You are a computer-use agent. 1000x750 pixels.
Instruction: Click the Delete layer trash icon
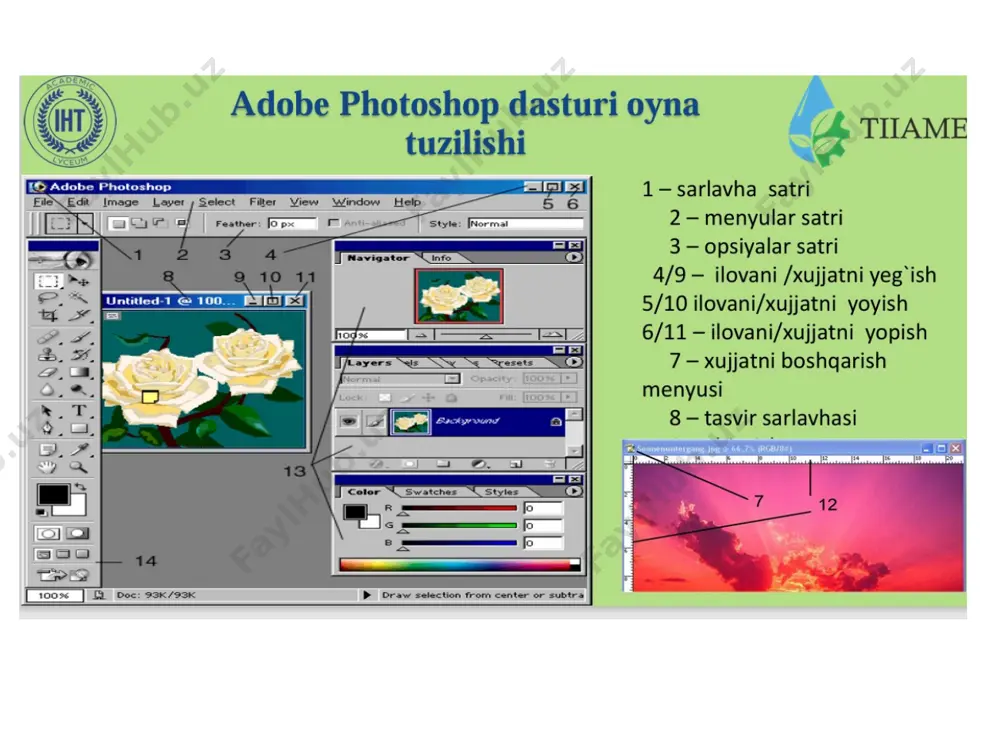tap(550, 464)
